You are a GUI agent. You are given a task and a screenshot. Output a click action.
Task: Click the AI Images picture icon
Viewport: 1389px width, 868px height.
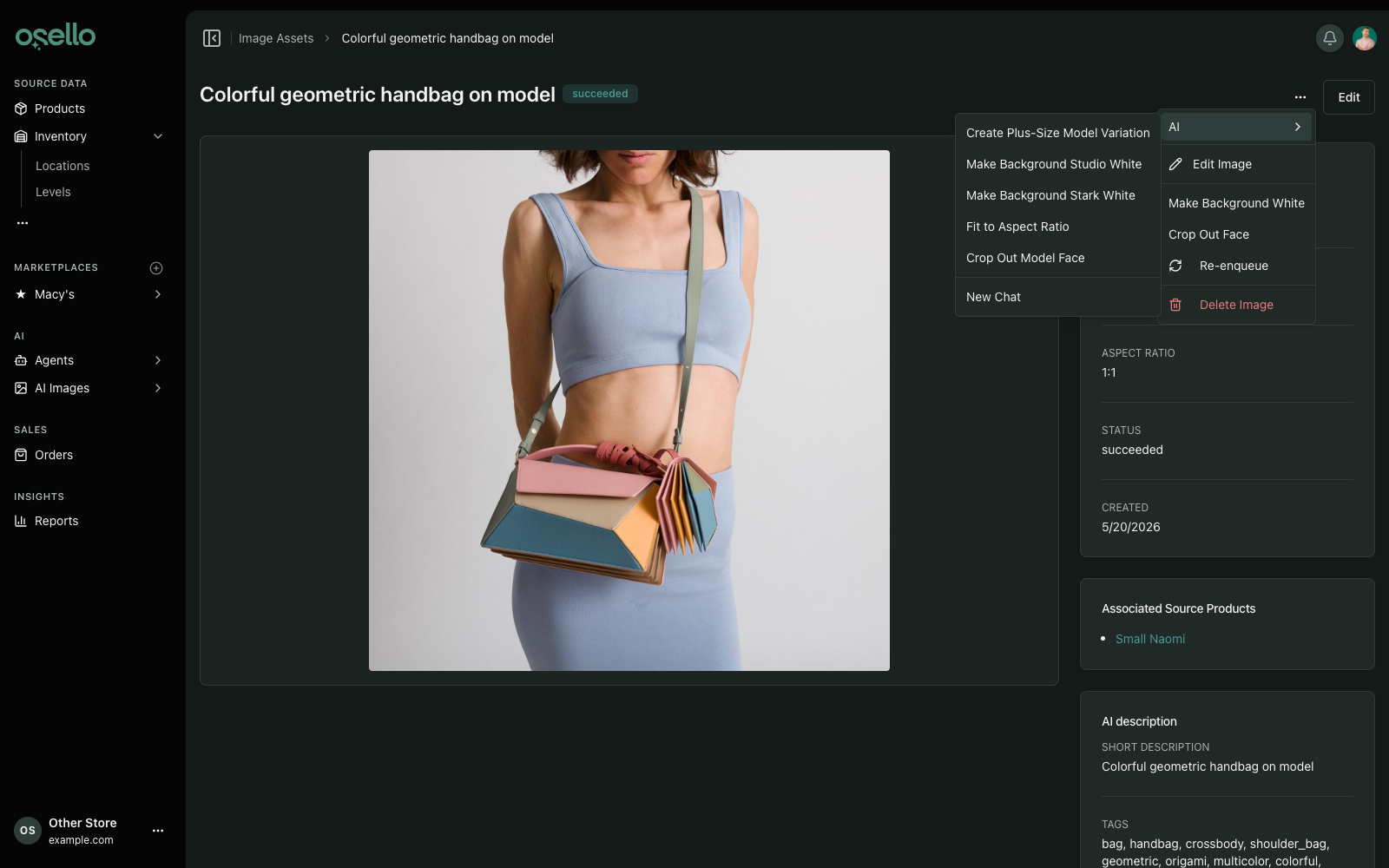coord(21,388)
